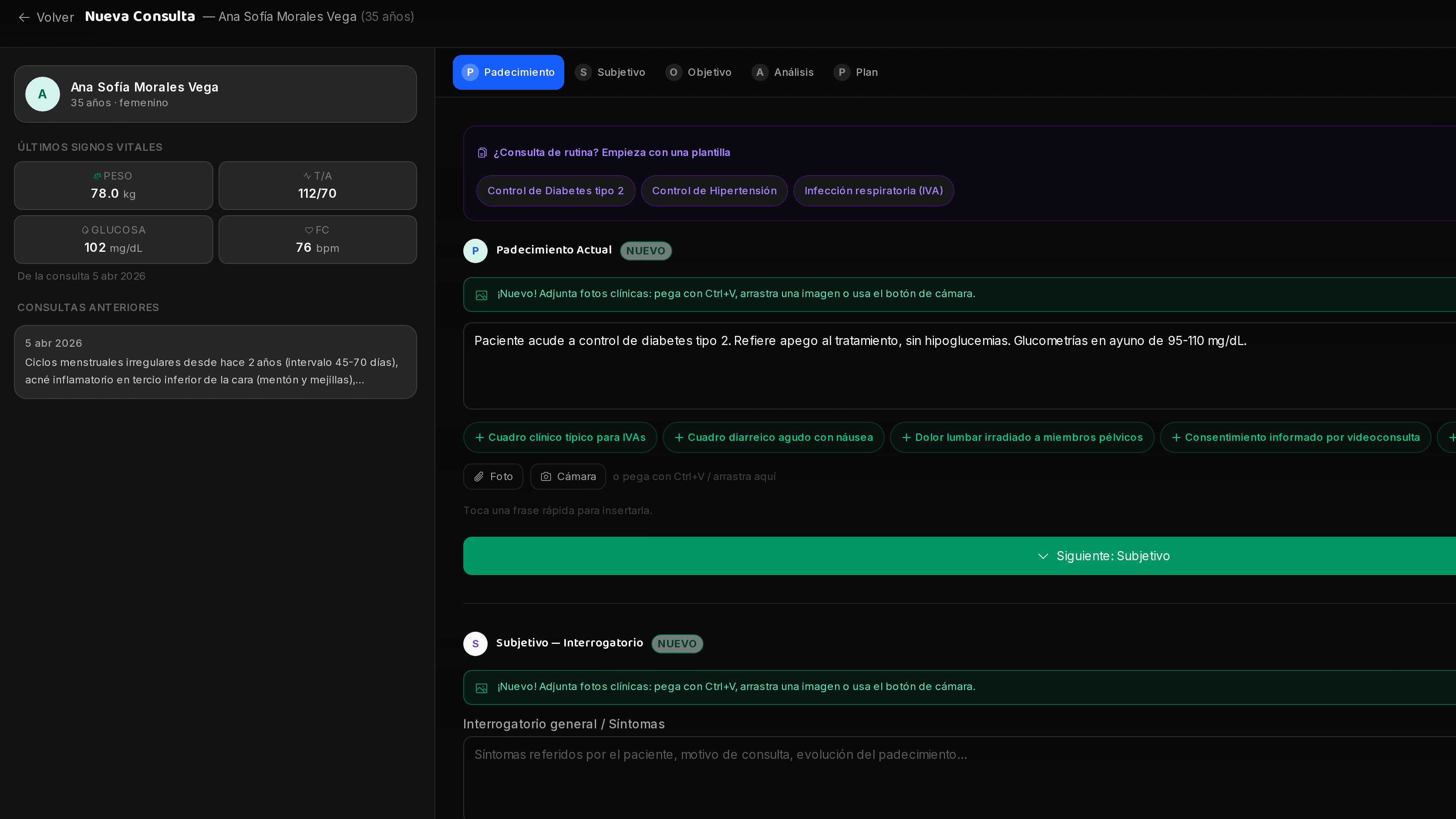Screen dimensions: 1456x819
Task: Select the Ana Sofía Morales Vega patient card
Action: click(x=216, y=94)
